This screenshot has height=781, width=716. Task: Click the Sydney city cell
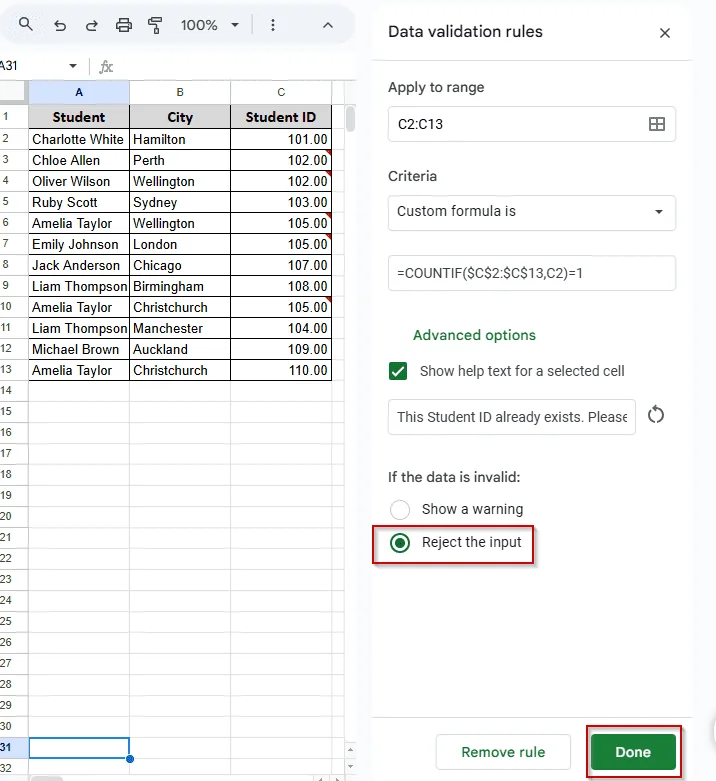tap(180, 202)
